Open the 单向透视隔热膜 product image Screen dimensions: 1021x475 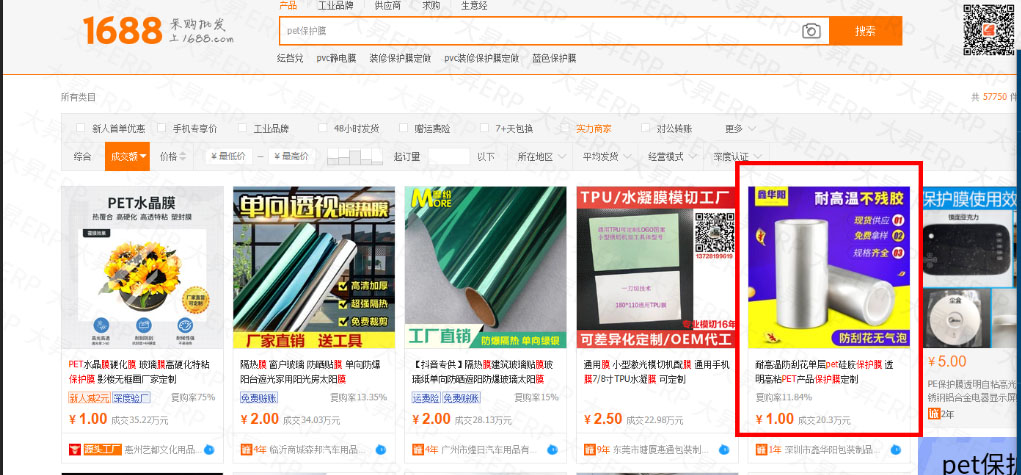click(x=314, y=267)
